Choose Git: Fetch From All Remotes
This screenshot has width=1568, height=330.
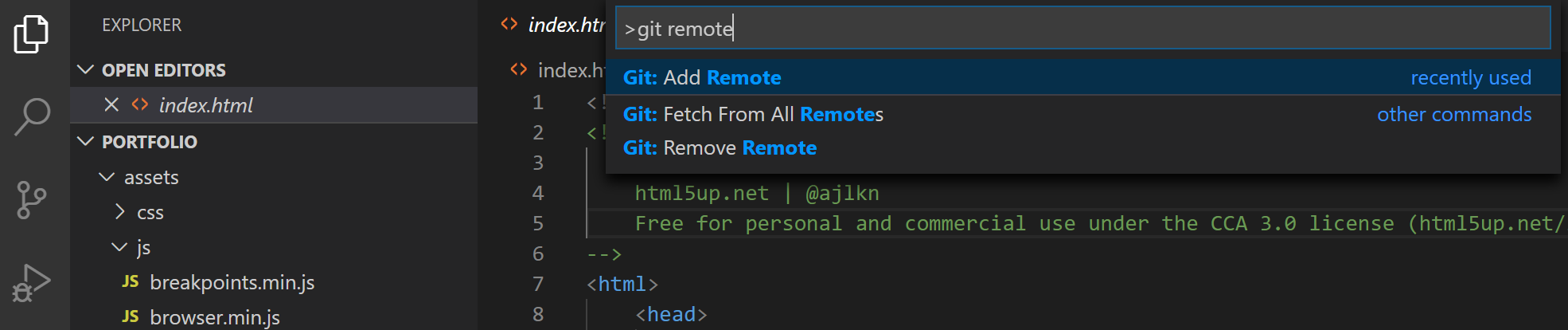pyautogui.click(x=753, y=114)
